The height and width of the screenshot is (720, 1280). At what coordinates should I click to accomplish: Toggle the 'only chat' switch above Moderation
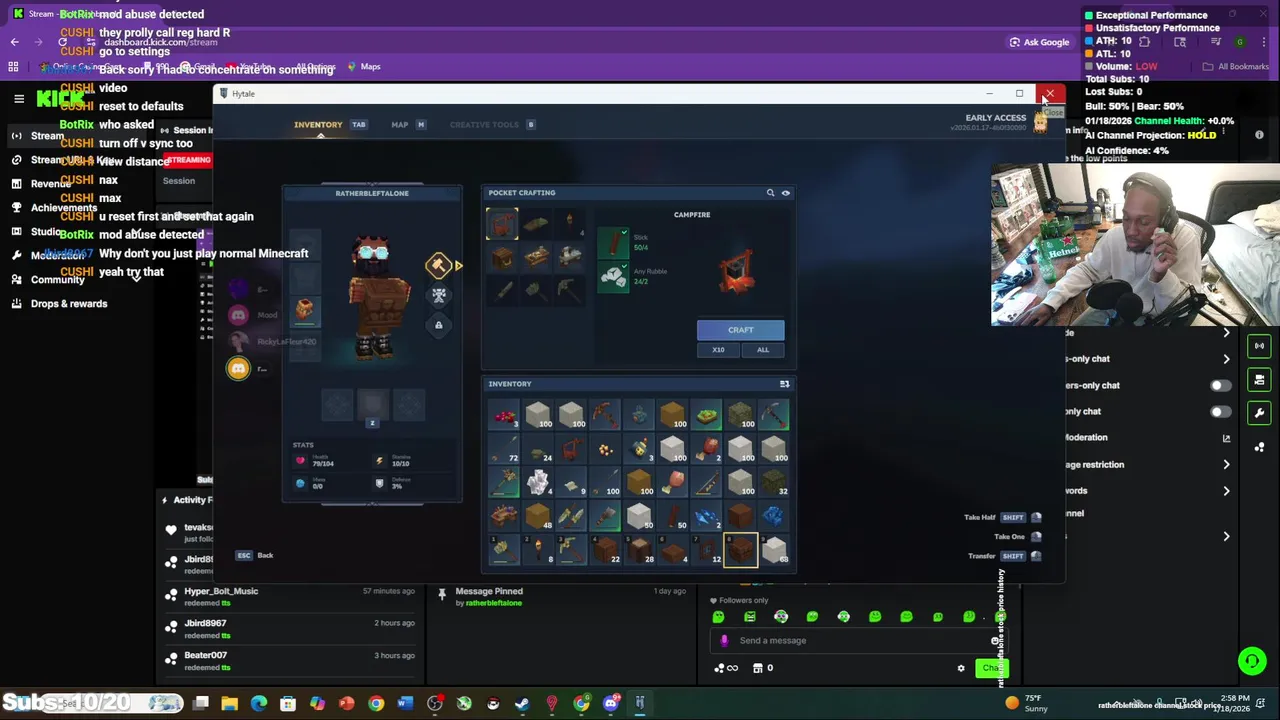click(1221, 411)
